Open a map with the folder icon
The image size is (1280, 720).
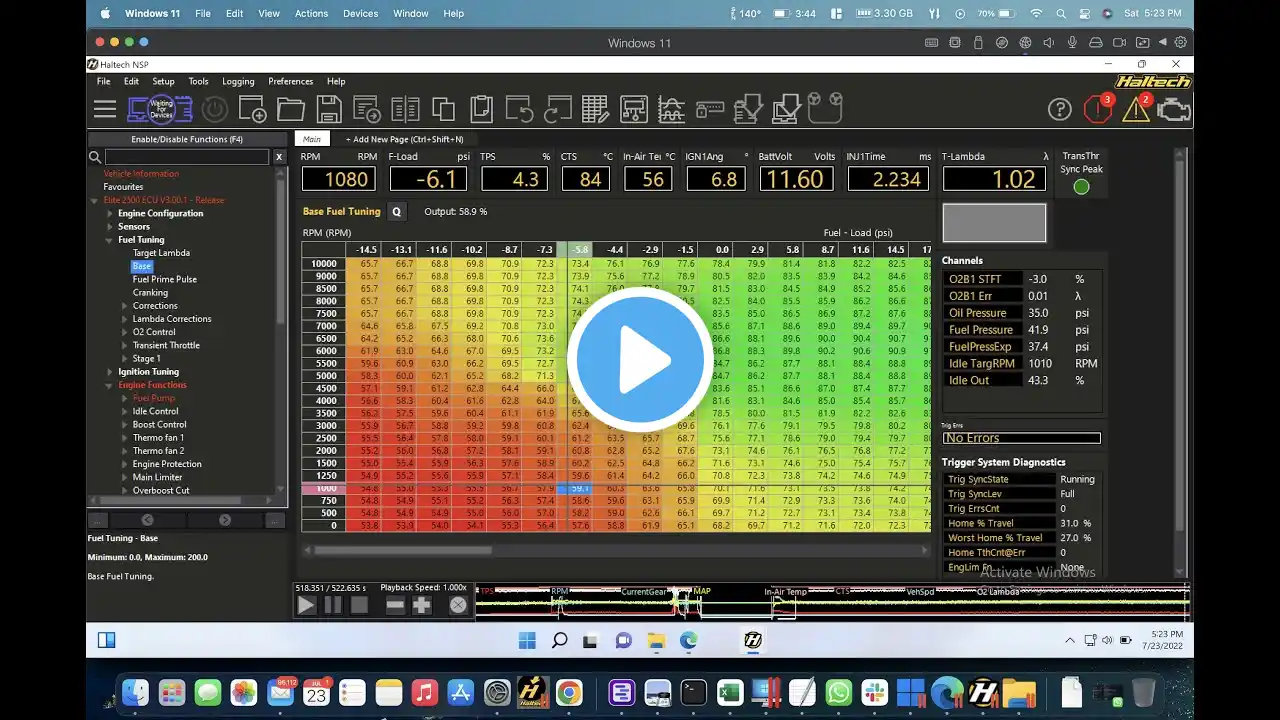pos(291,109)
